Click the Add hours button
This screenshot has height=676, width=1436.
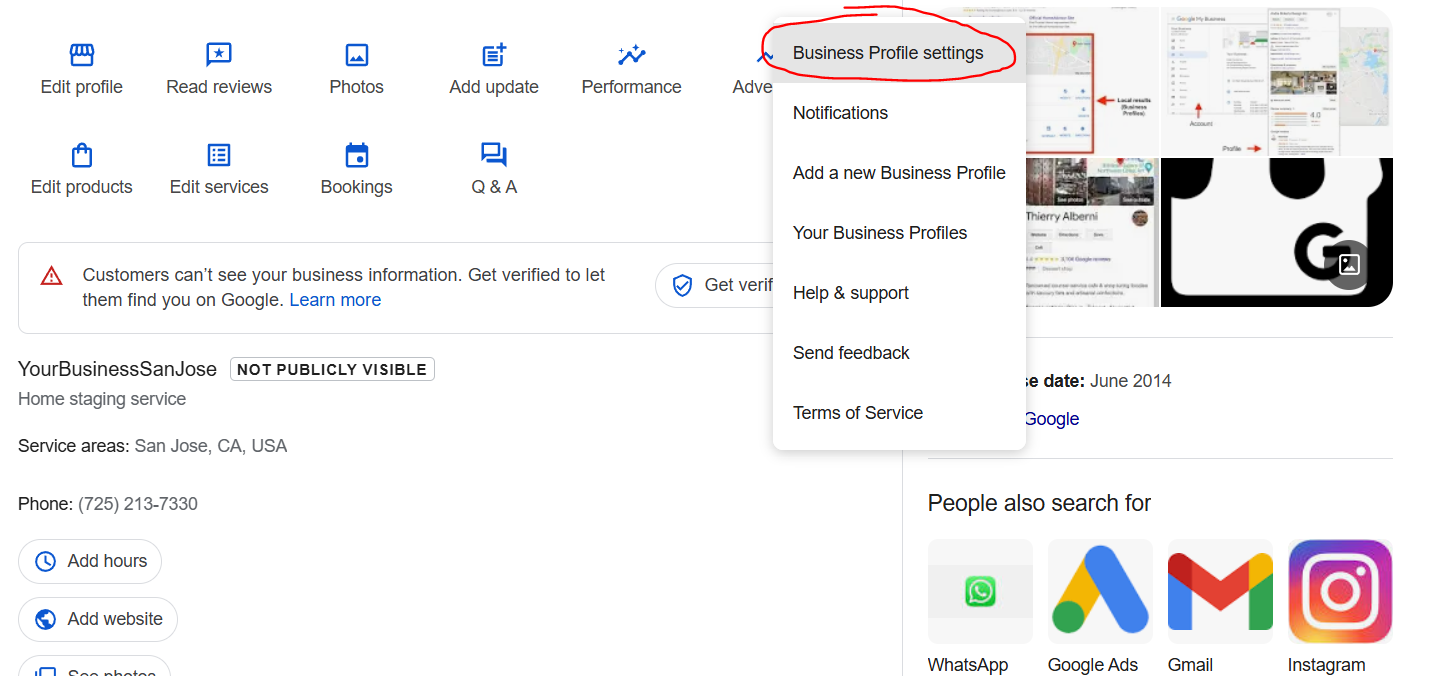pyautogui.click(x=90, y=561)
